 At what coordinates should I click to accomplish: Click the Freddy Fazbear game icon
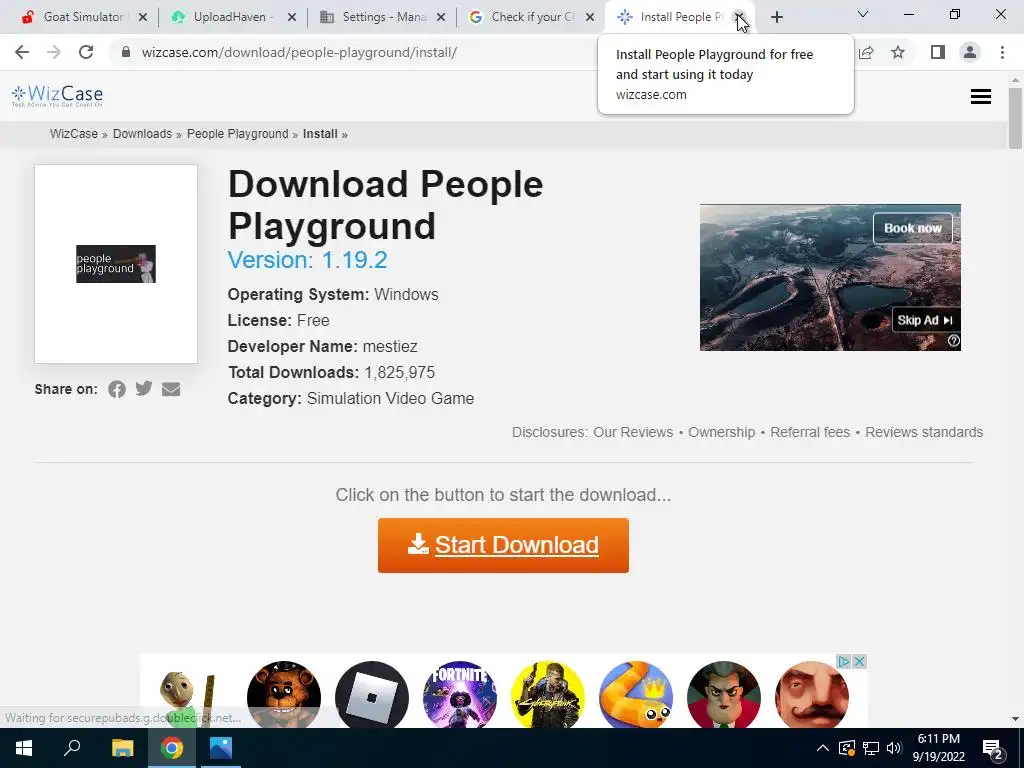coord(284,695)
